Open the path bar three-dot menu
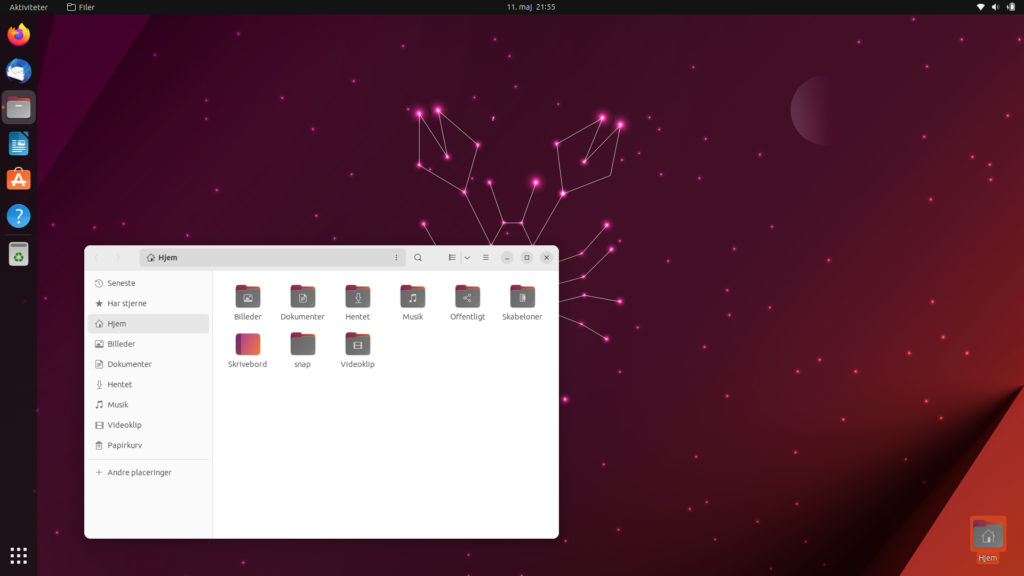Viewport: 1024px width, 576px height. [396, 257]
